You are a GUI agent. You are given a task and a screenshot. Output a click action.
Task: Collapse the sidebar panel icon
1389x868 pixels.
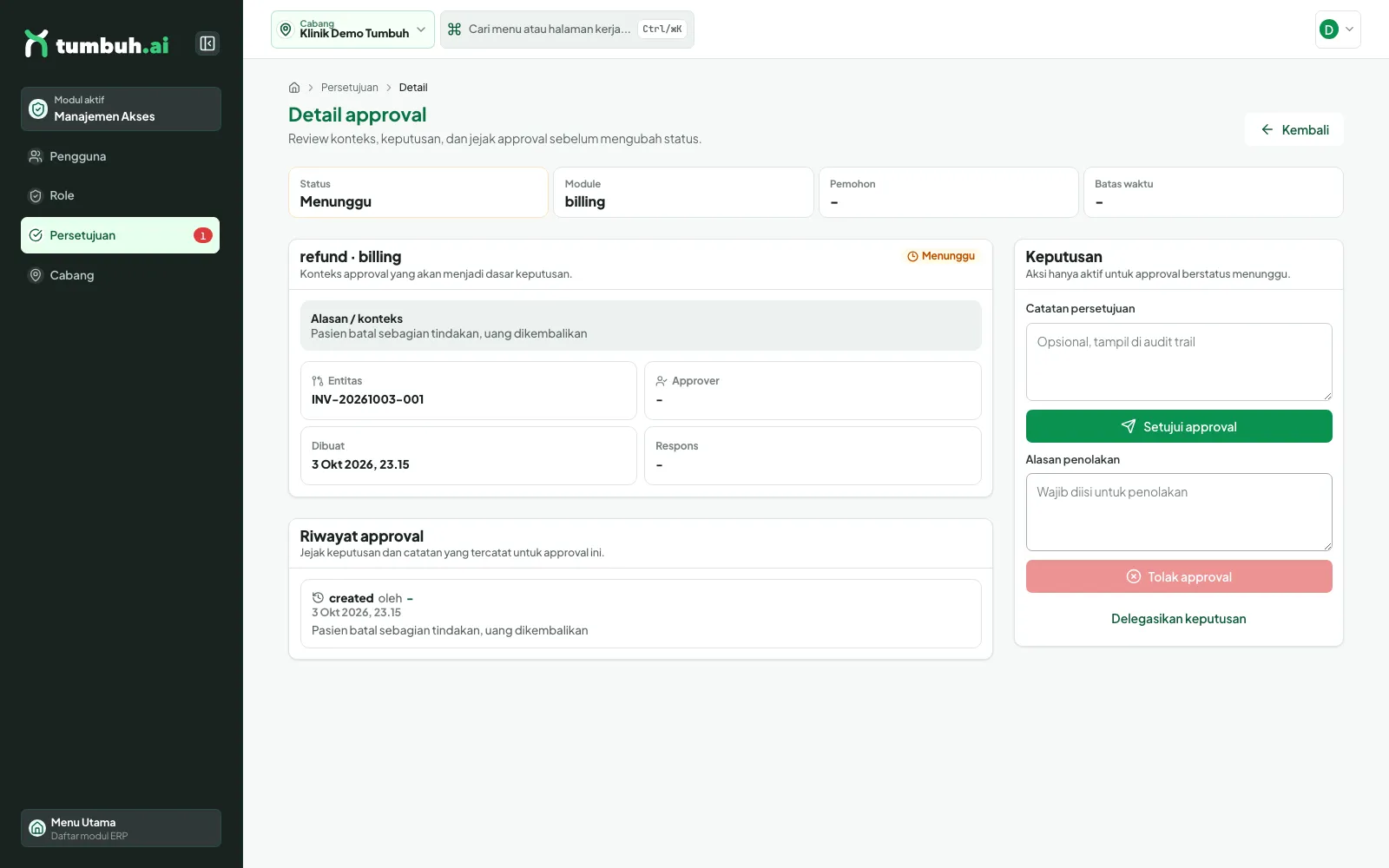(x=207, y=43)
